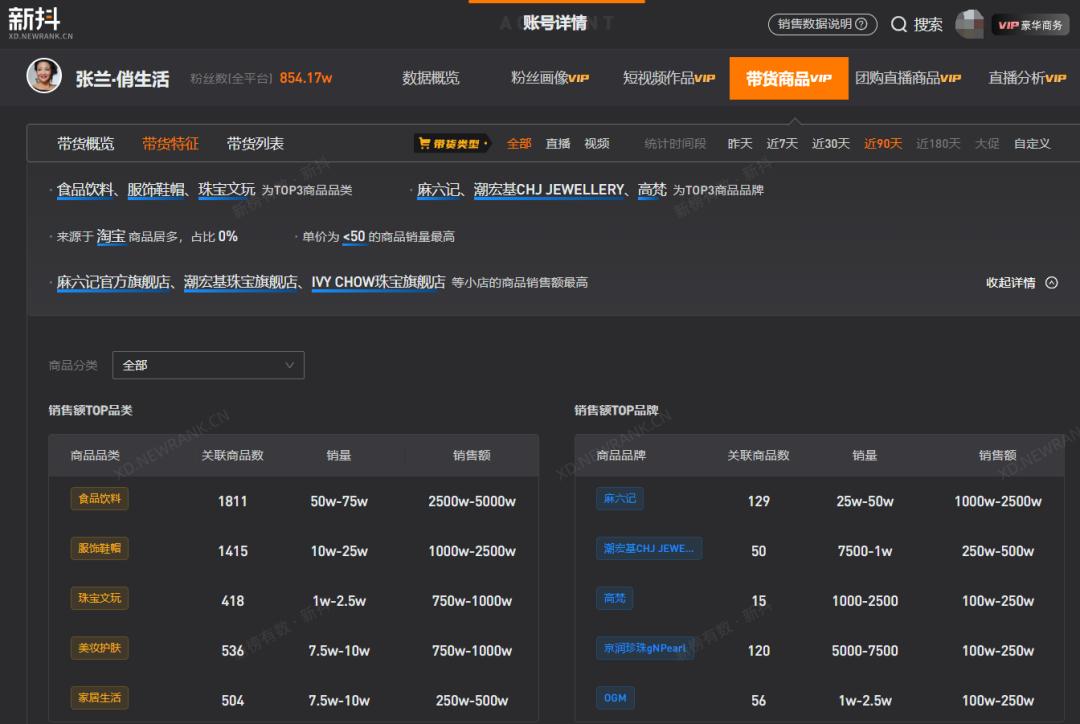Choose the 近90天 time range
Image resolution: width=1080 pixels, height=724 pixels.
coord(882,143)
